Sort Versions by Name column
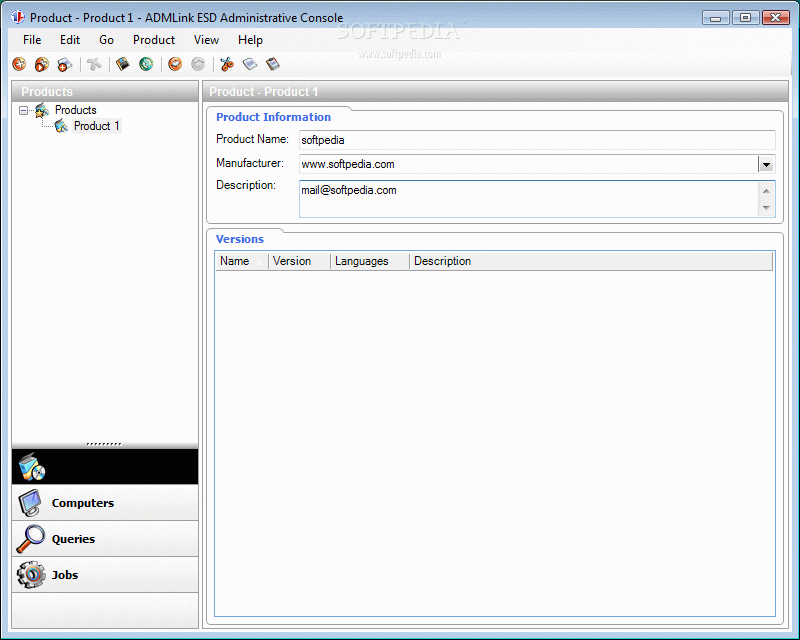Screen dimensions: 800x640 pos(242,261)
